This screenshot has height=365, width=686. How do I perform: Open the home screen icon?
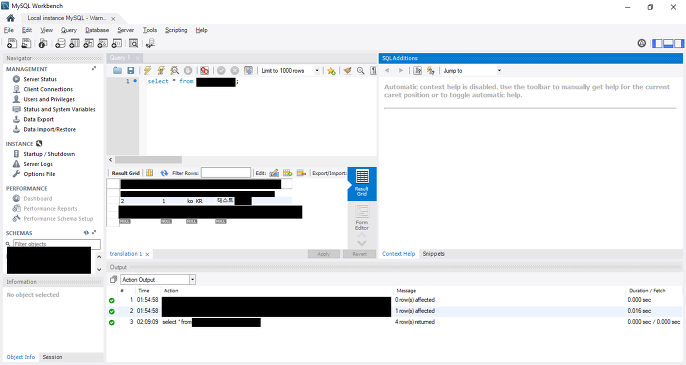pyautogui.click(x=10, y=18)
